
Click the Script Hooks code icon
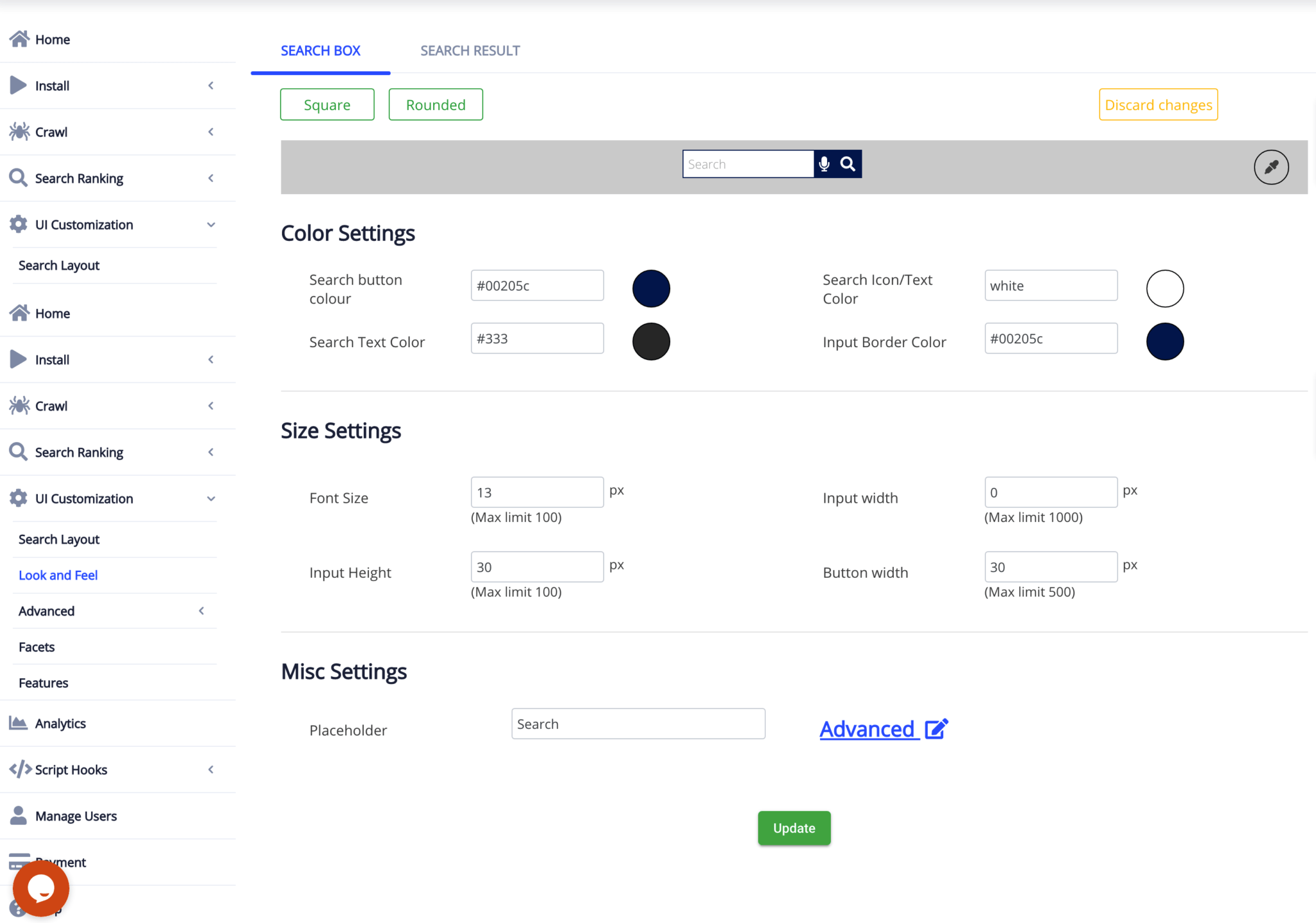[19, 769]
